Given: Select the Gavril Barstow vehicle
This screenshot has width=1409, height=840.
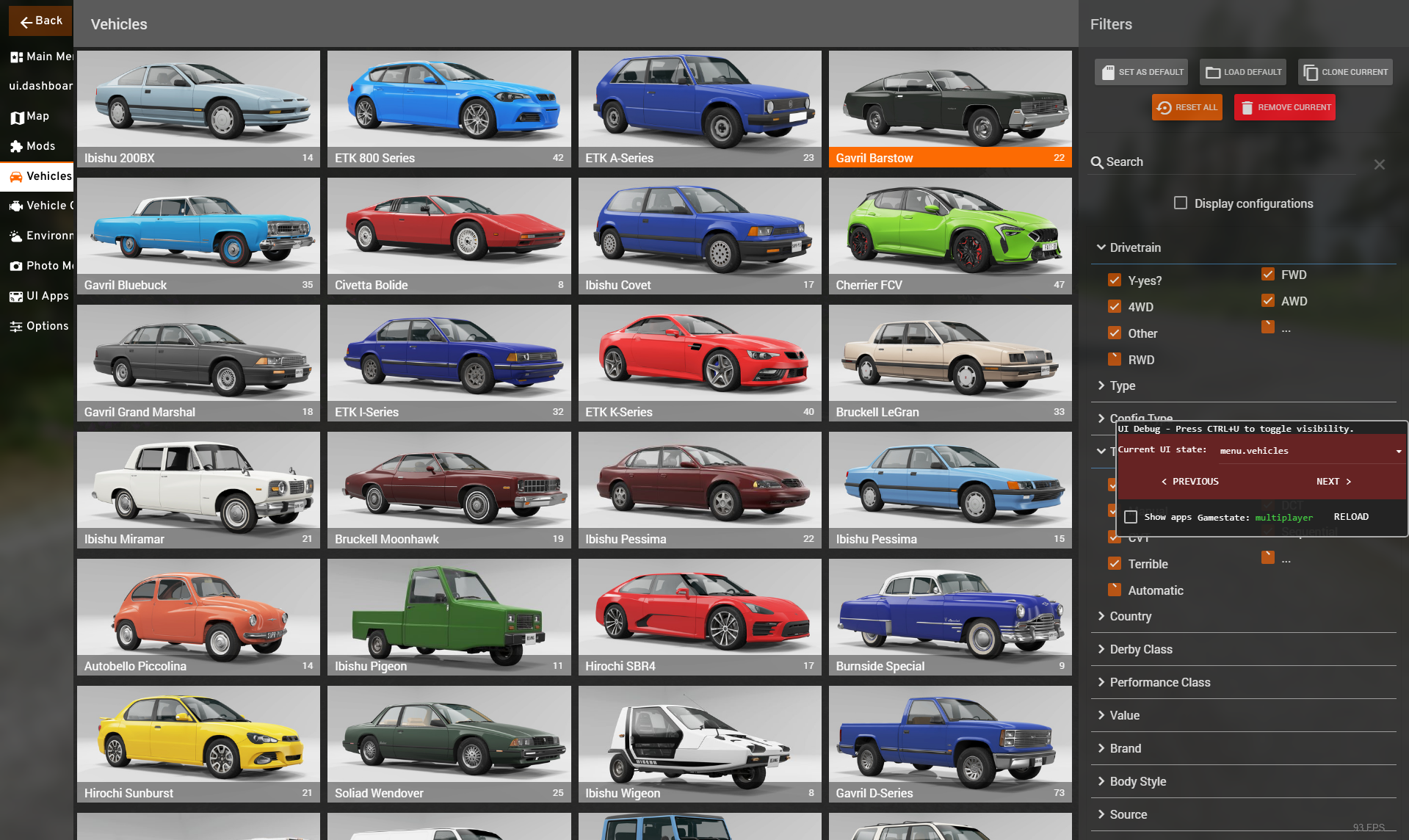Looking at the screenshot, I should [x=950, y=109].
